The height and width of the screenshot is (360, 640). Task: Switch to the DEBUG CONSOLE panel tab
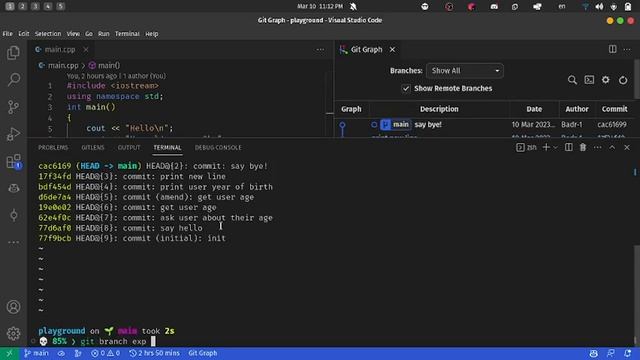tap(218, 148)
